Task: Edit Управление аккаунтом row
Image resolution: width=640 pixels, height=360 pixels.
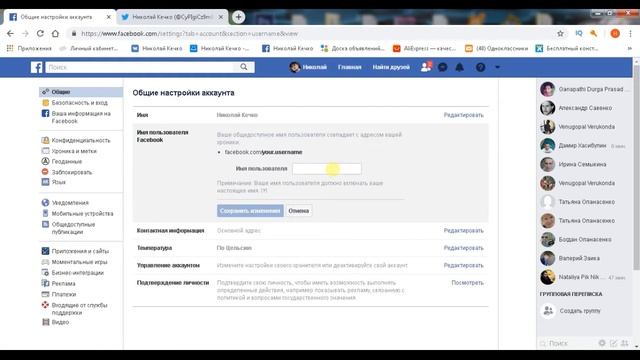Action: click(463, 265)
